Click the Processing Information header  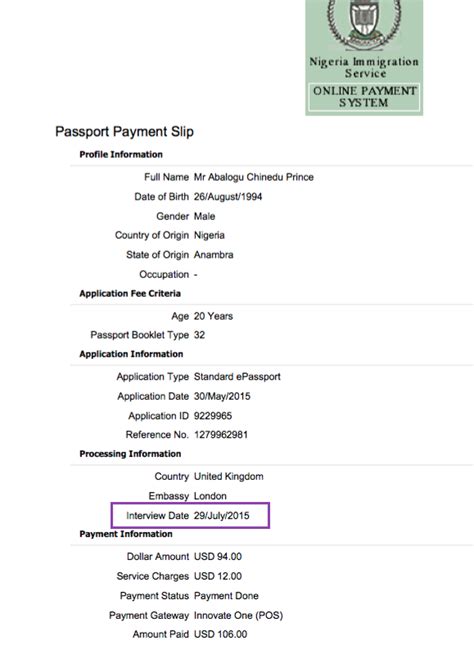[130, 454]
